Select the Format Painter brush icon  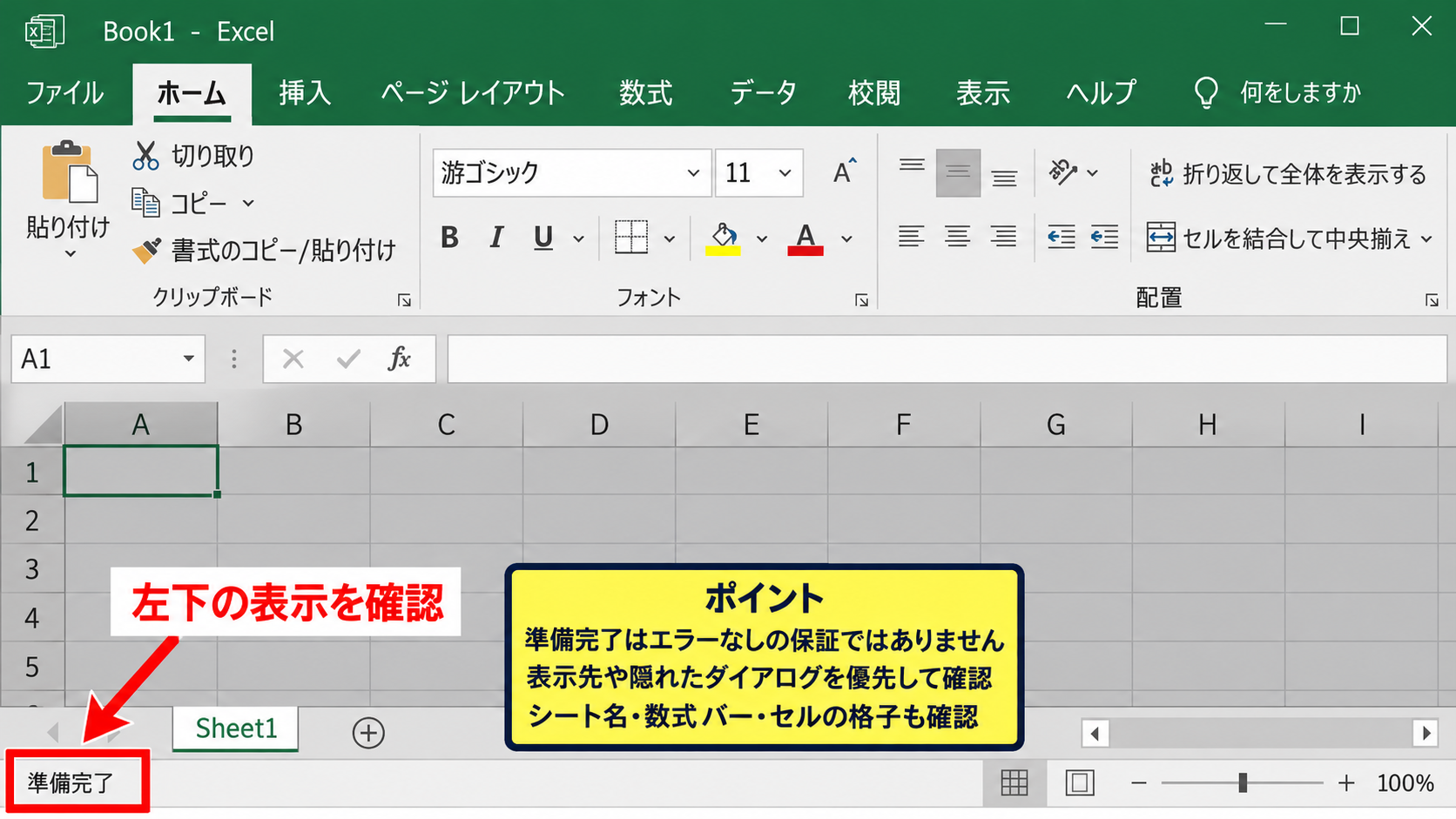click(x=146, y=251)
